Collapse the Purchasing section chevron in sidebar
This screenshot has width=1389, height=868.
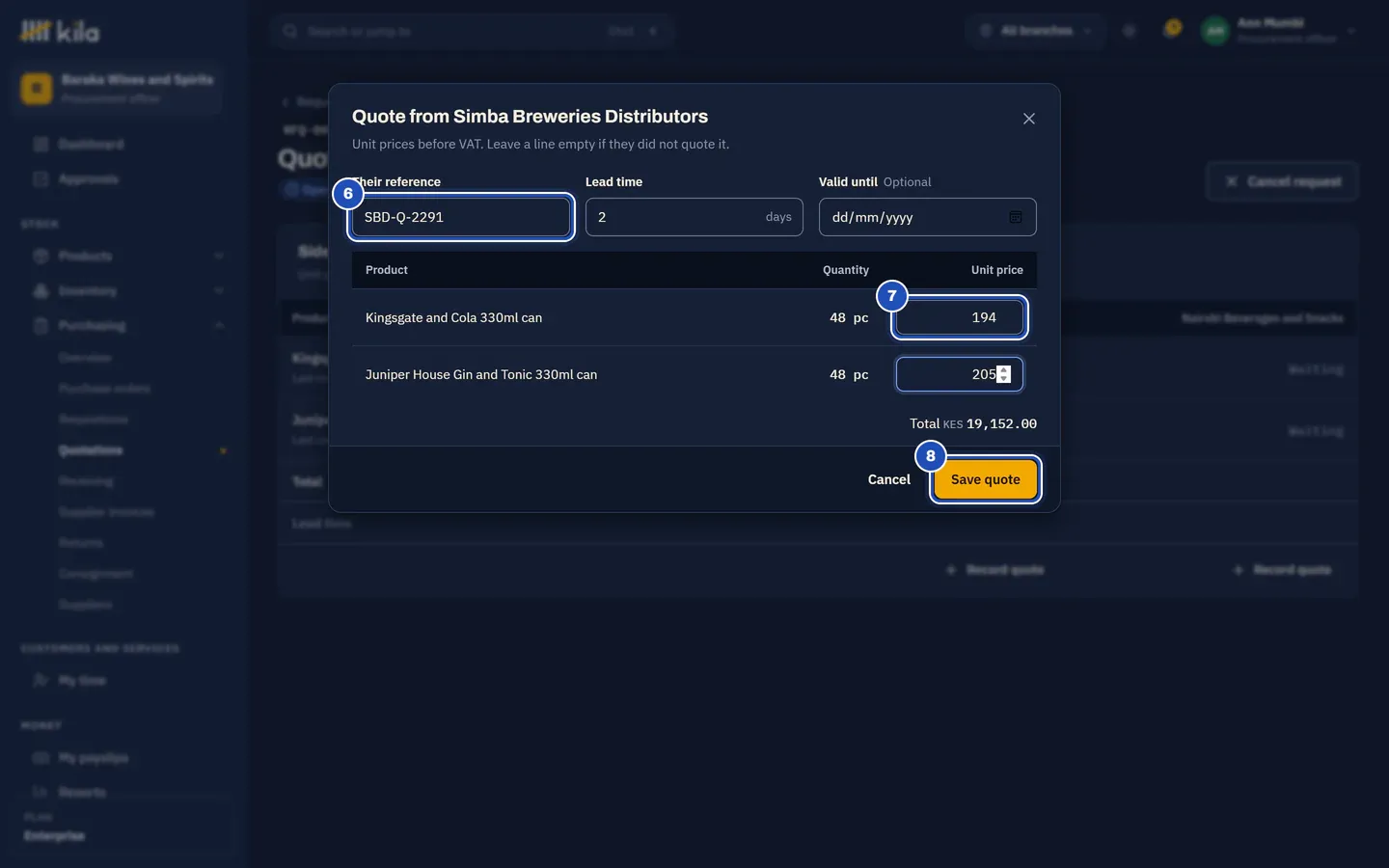(x=219, y=325)
